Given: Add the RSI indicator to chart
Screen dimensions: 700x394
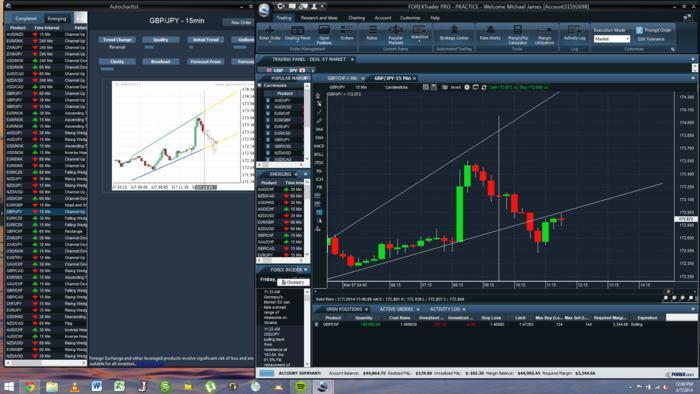Looking at the screenshot, I should point(319,171).
